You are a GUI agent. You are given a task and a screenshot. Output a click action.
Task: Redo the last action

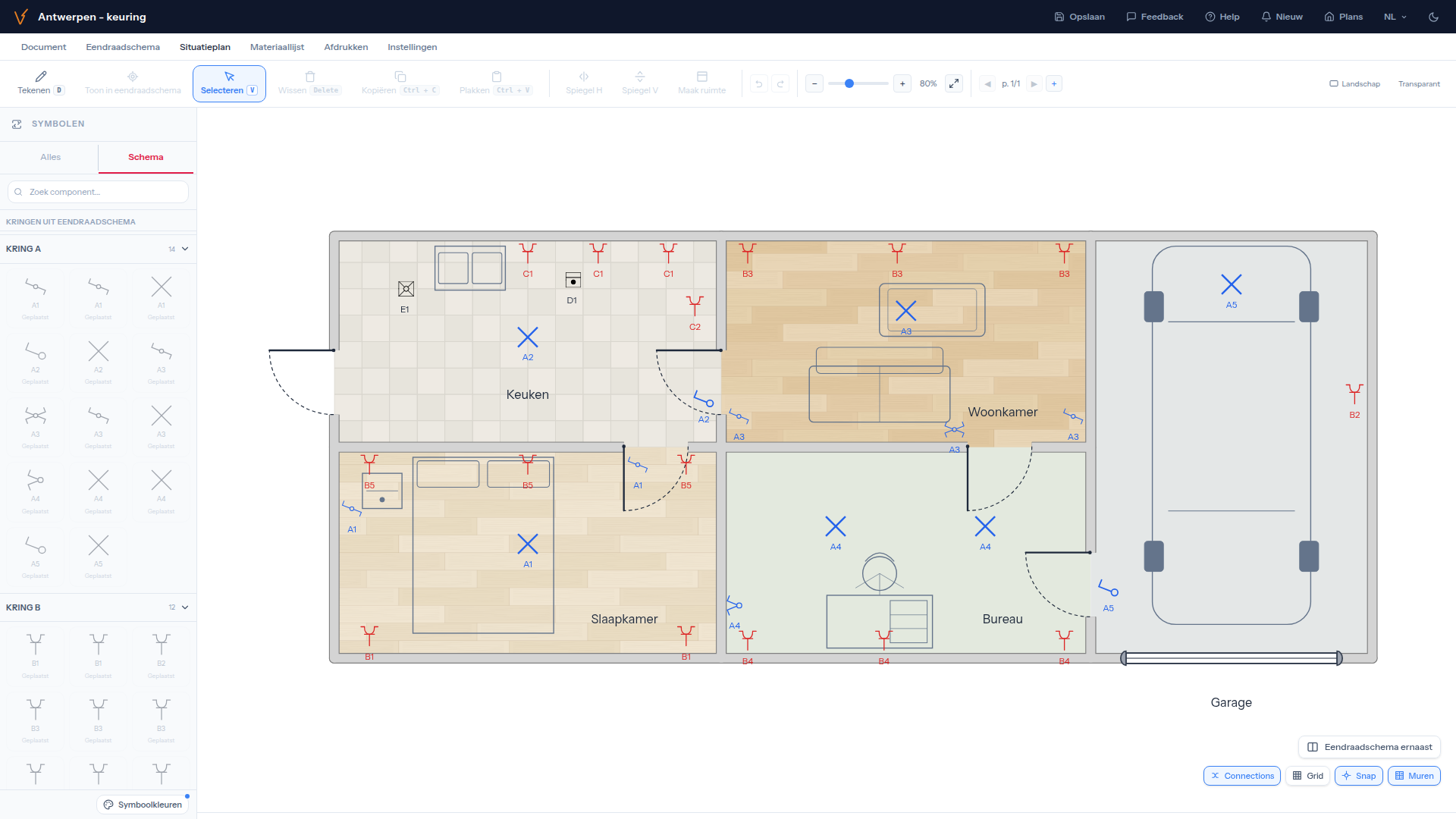[x=780, y=83]
